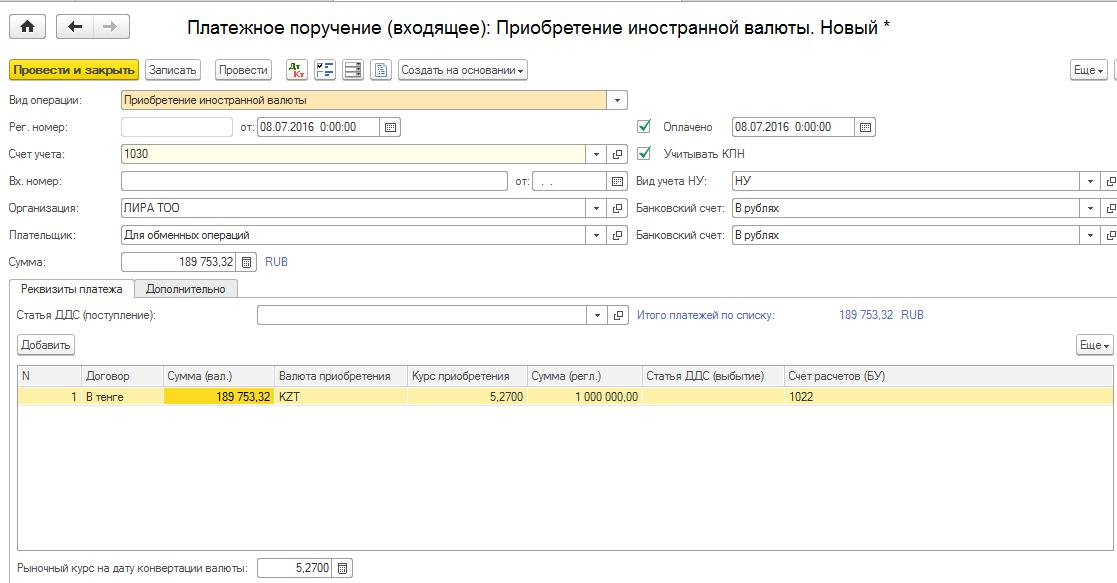This screenshot has height=583, width=1117.
Task: Open Плательщик item form icon
Action: (x=617, y=235)
